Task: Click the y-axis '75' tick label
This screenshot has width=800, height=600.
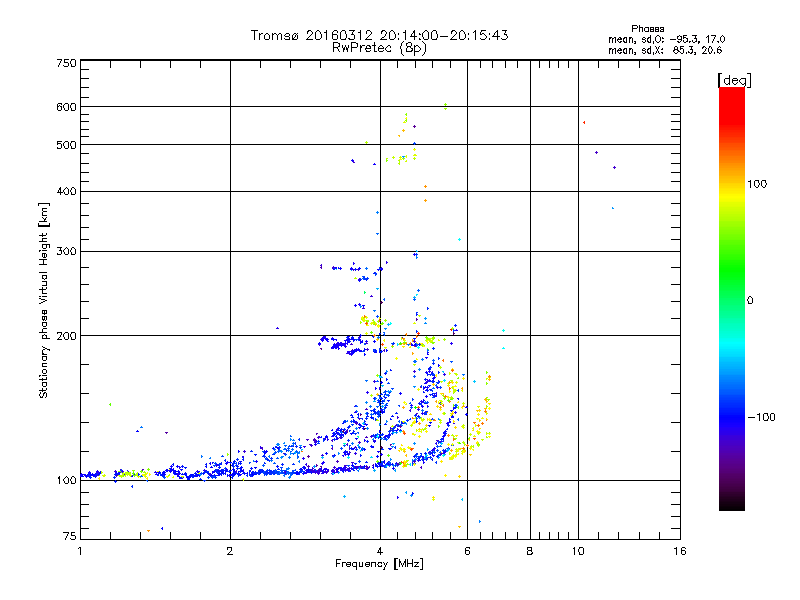Action: 70,536
